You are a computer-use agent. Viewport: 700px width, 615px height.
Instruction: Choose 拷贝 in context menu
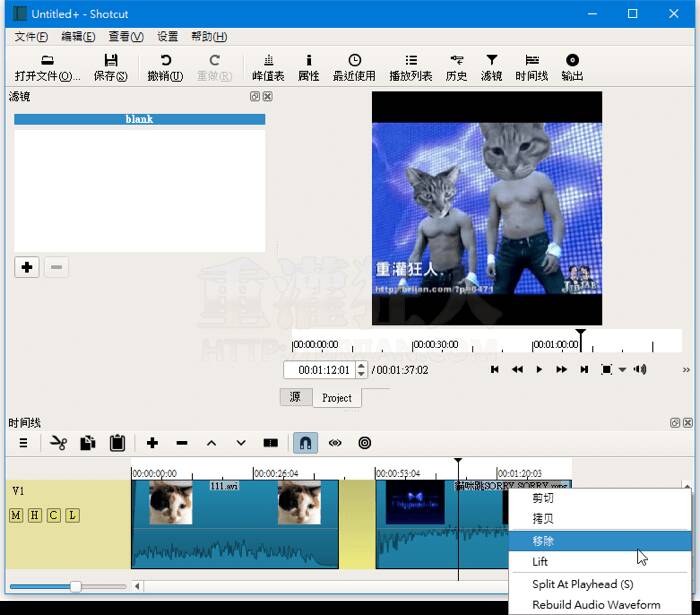click(x=600, y=519)
